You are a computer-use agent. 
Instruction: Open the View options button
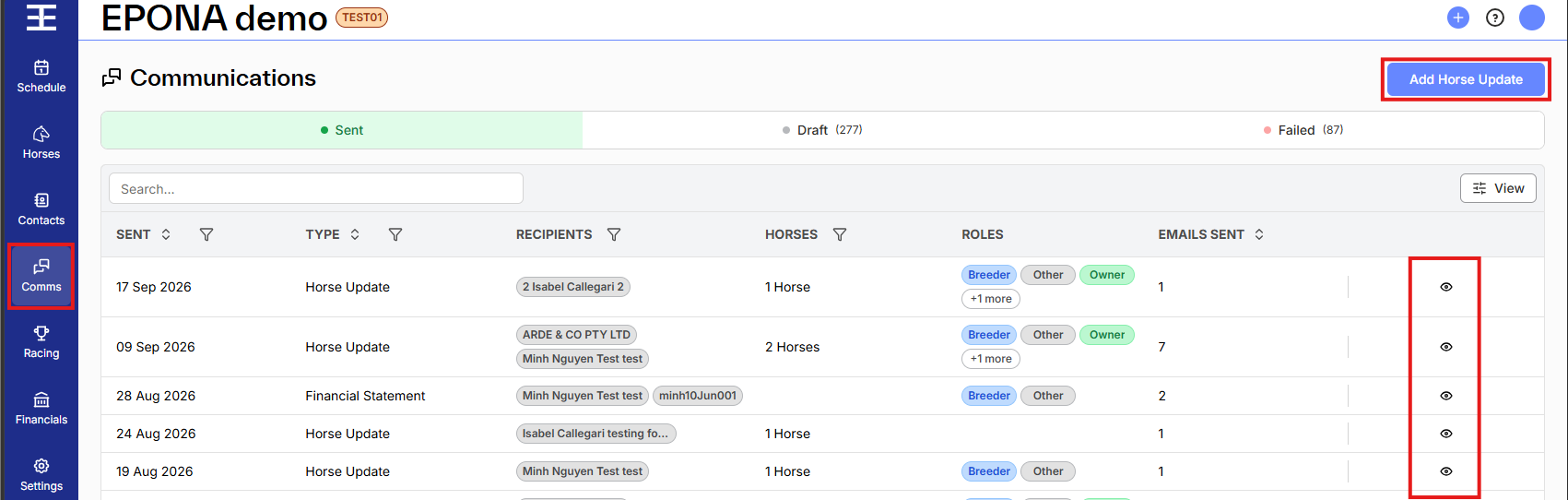(1498, 188)
